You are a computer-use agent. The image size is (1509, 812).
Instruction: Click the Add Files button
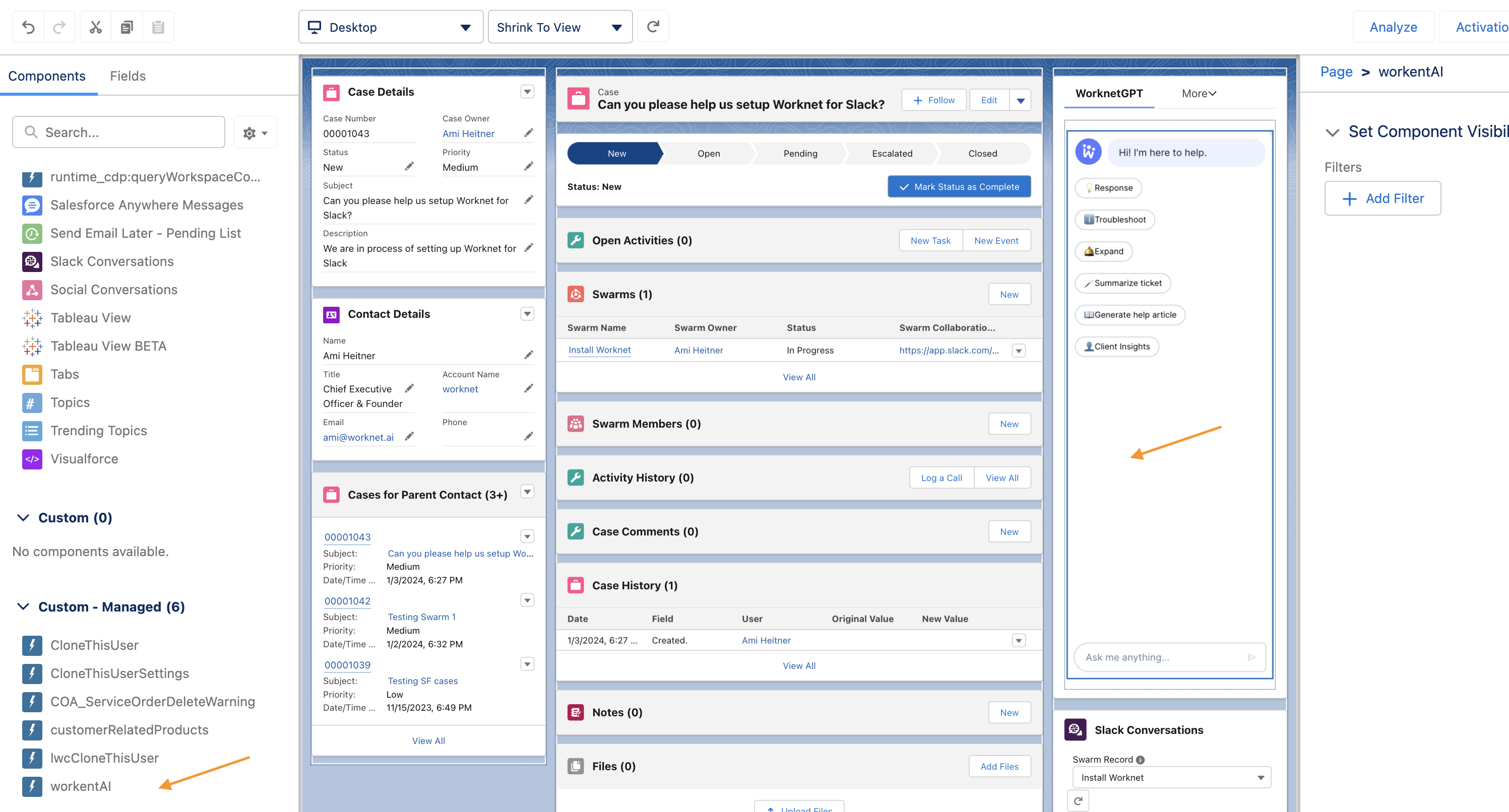pyautogui.click(x=999, y=766)
